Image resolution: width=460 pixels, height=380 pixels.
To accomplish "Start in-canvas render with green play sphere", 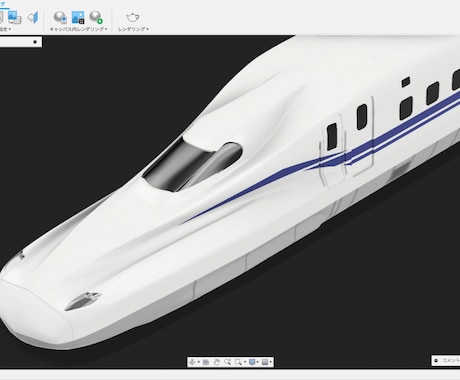I will point(96,17).
